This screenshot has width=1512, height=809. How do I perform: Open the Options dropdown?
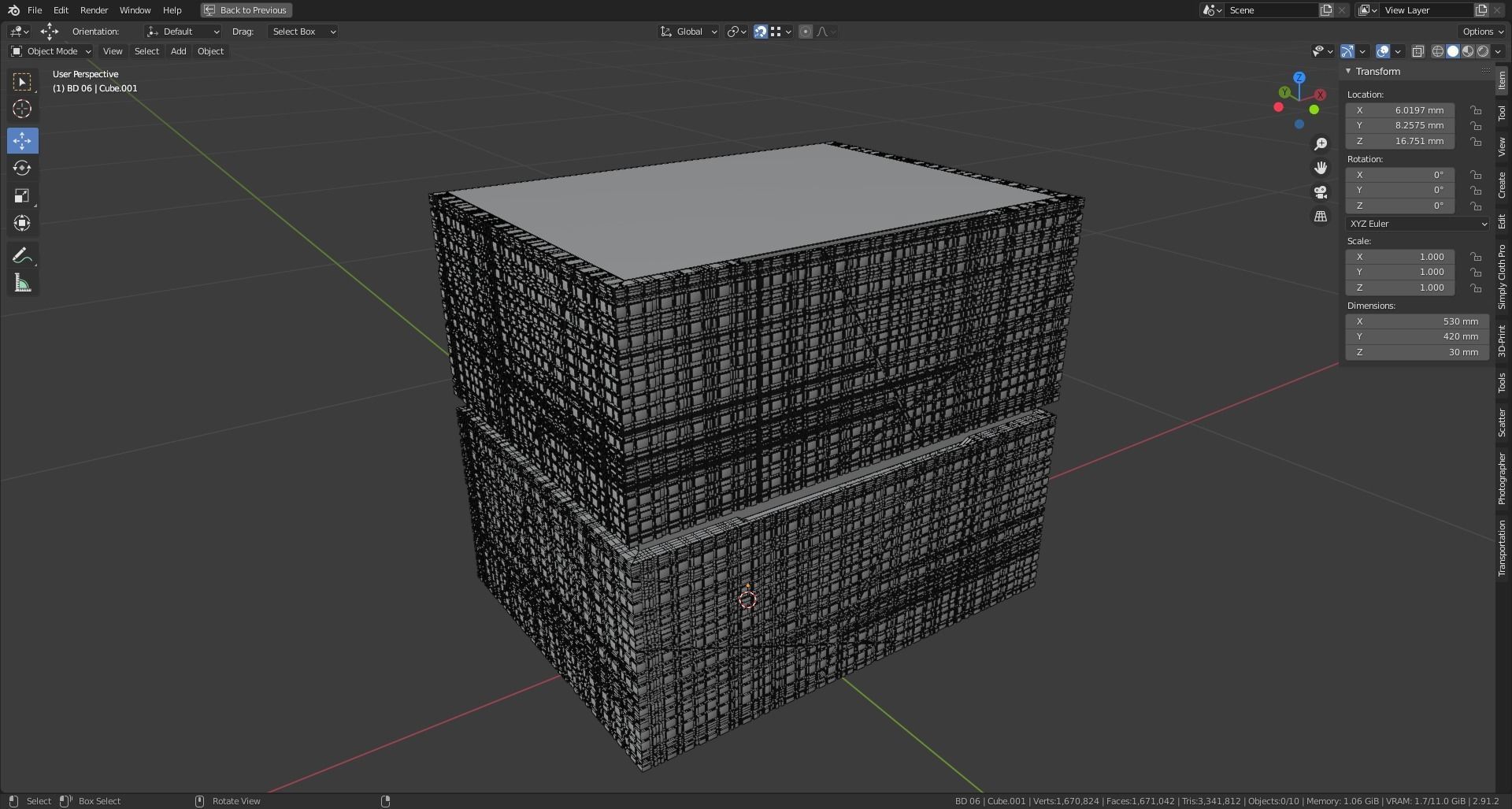1482,32
